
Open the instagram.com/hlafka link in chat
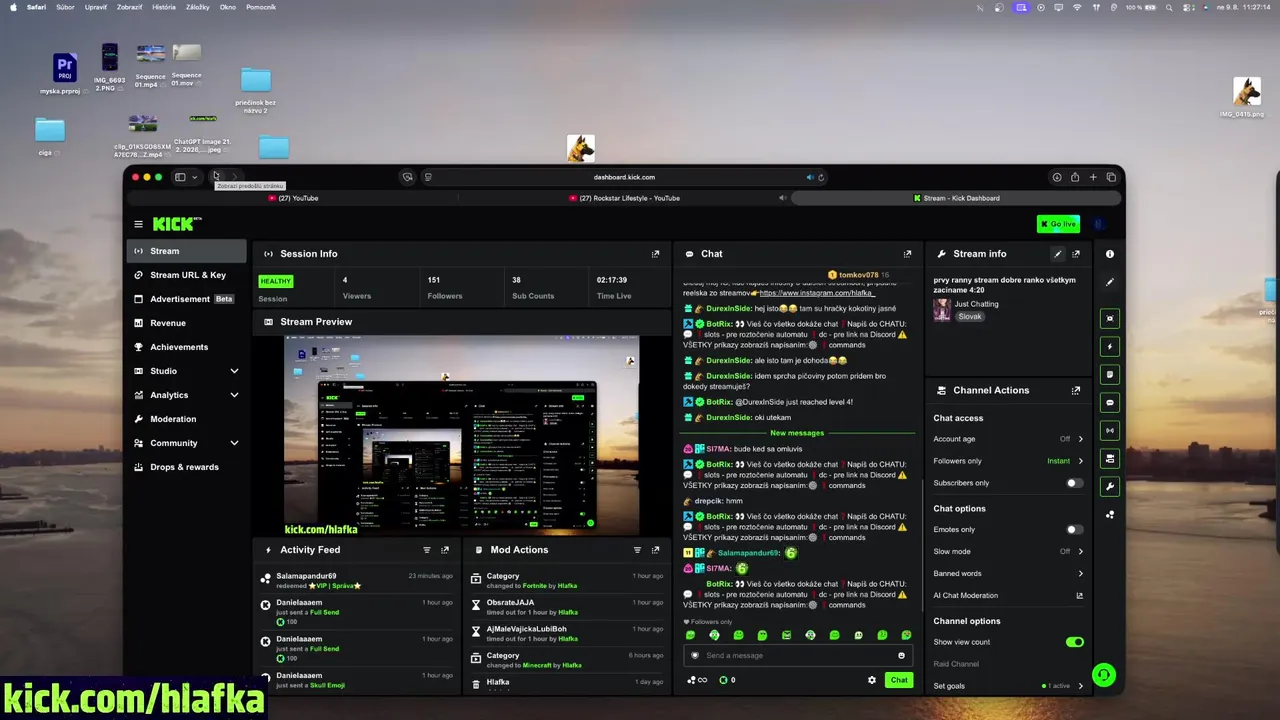tap(817, 293)
